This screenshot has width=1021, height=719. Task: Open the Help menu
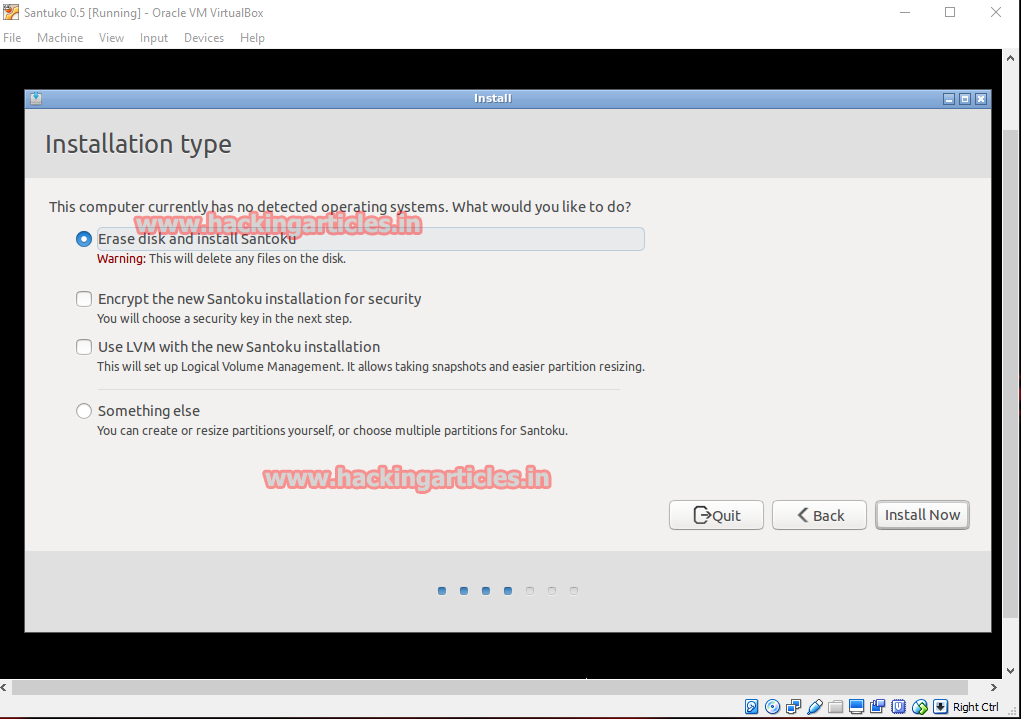[x=252, y=38]
